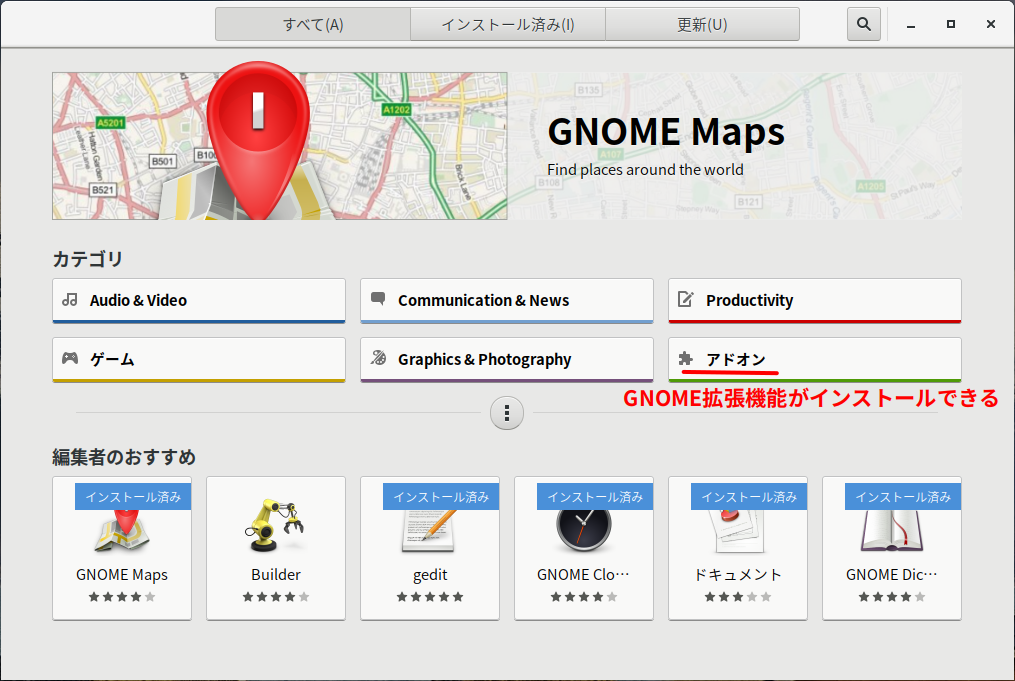Click the palette icon in Graphics & Photography

tap(378, 357)
